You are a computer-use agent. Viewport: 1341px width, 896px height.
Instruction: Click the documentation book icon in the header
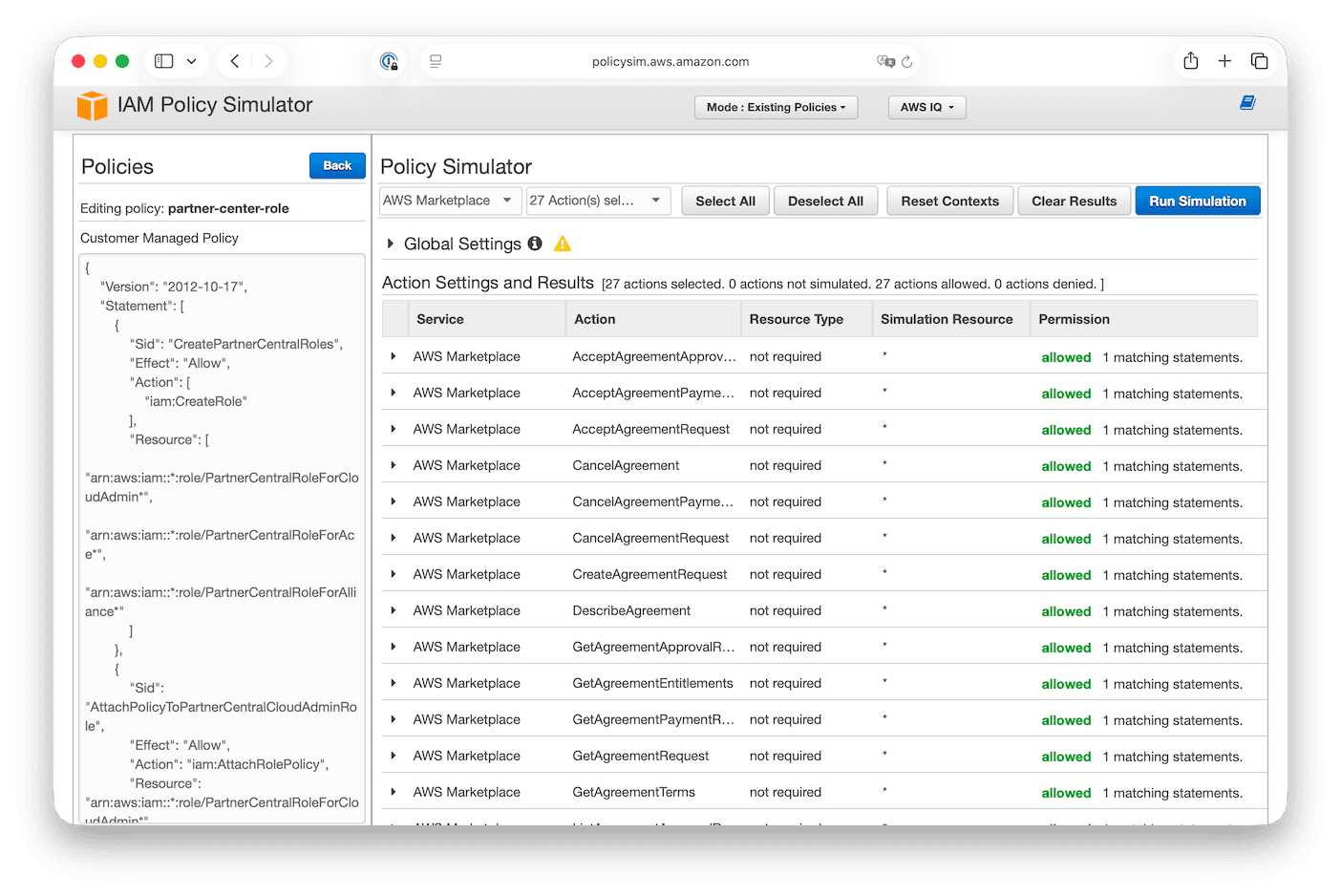tap(1247, 103)
